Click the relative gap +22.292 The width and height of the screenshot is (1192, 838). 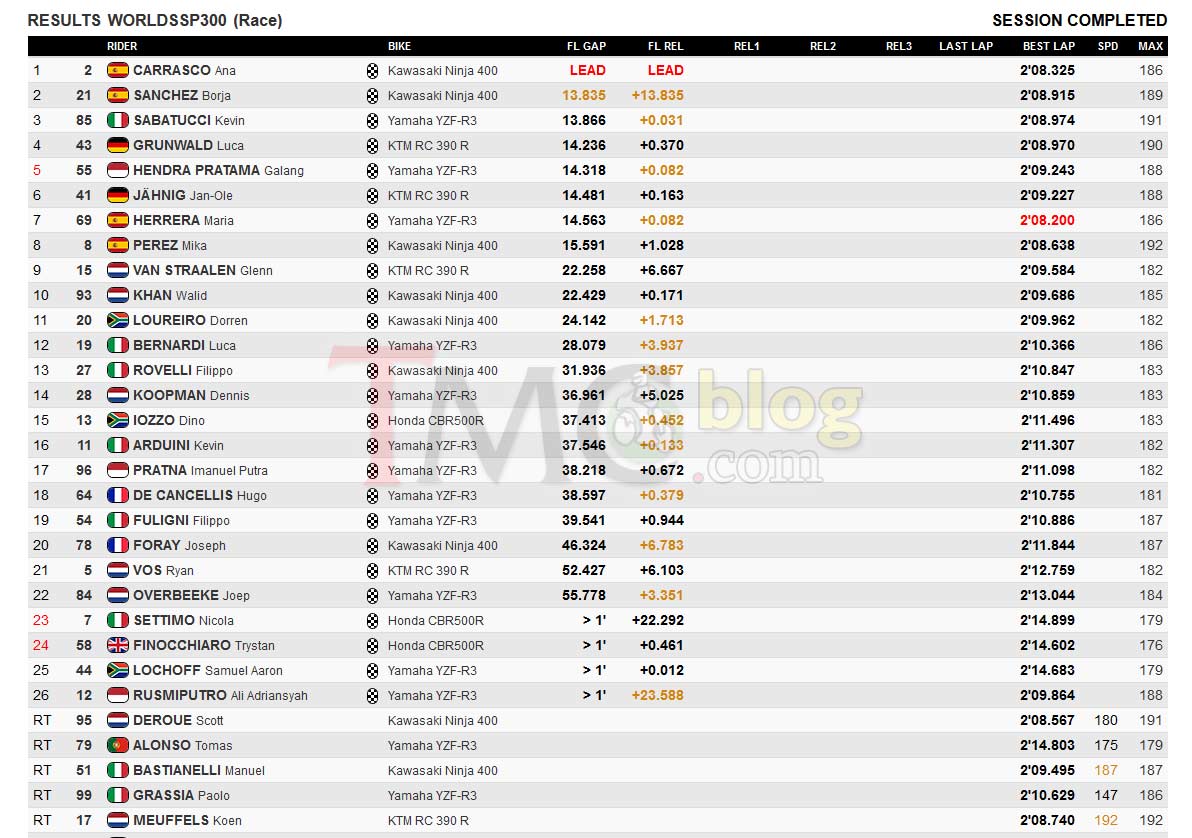coord(658,621)
